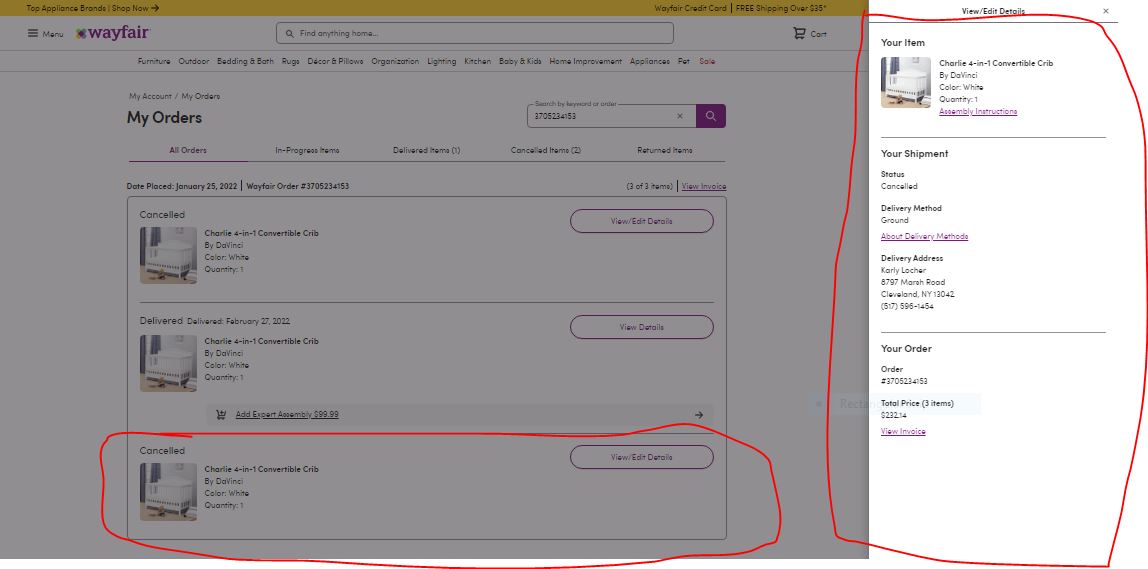This screenshot has width=1148, height=569.
Task: Click the magnifier in Find anything home bar
Action: click(290, 34)
